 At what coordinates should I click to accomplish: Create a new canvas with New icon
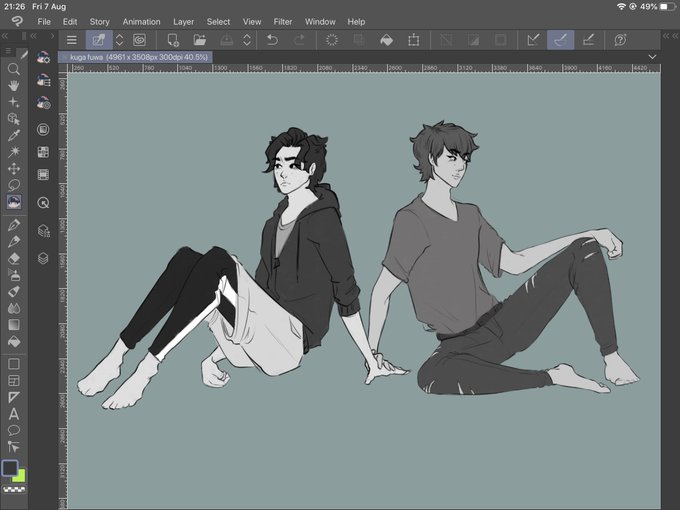pyautogui.click(x=173, y=40)
